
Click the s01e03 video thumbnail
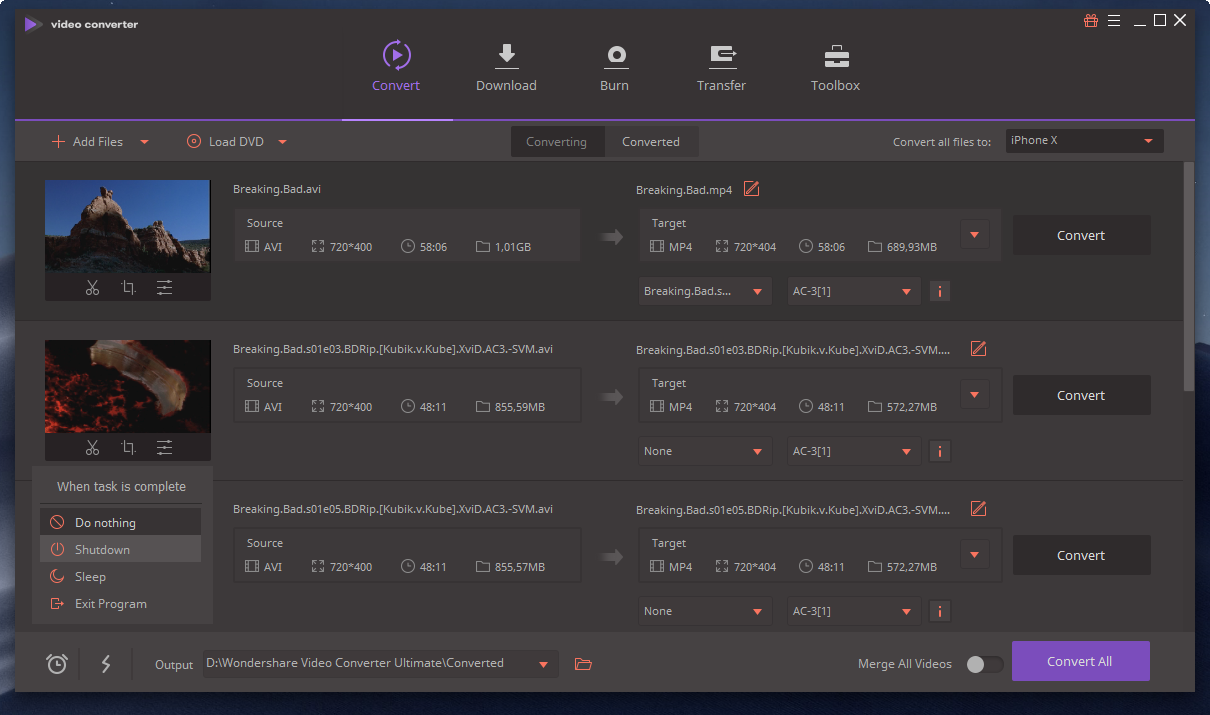tap(127, 386)
